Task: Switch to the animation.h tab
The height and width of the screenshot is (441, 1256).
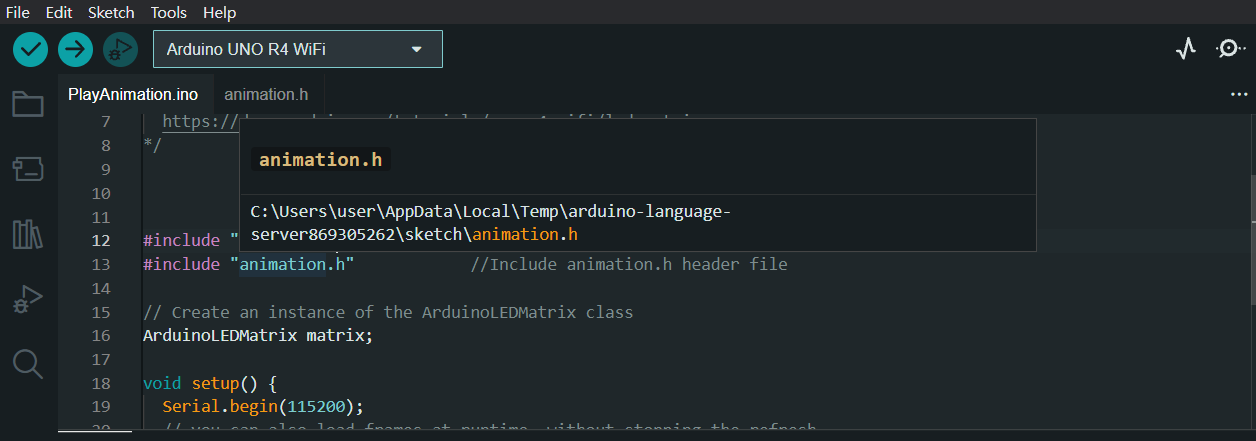Action: [x=266, y=94]
